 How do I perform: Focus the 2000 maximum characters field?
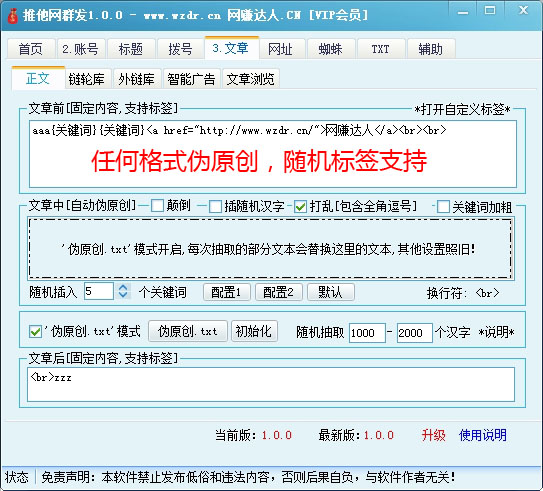coord(415,333)
